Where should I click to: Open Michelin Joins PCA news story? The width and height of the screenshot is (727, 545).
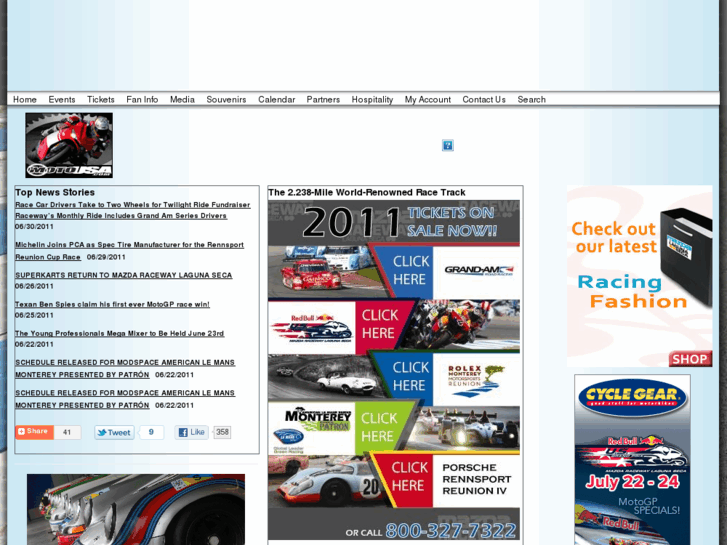point(129,250)
